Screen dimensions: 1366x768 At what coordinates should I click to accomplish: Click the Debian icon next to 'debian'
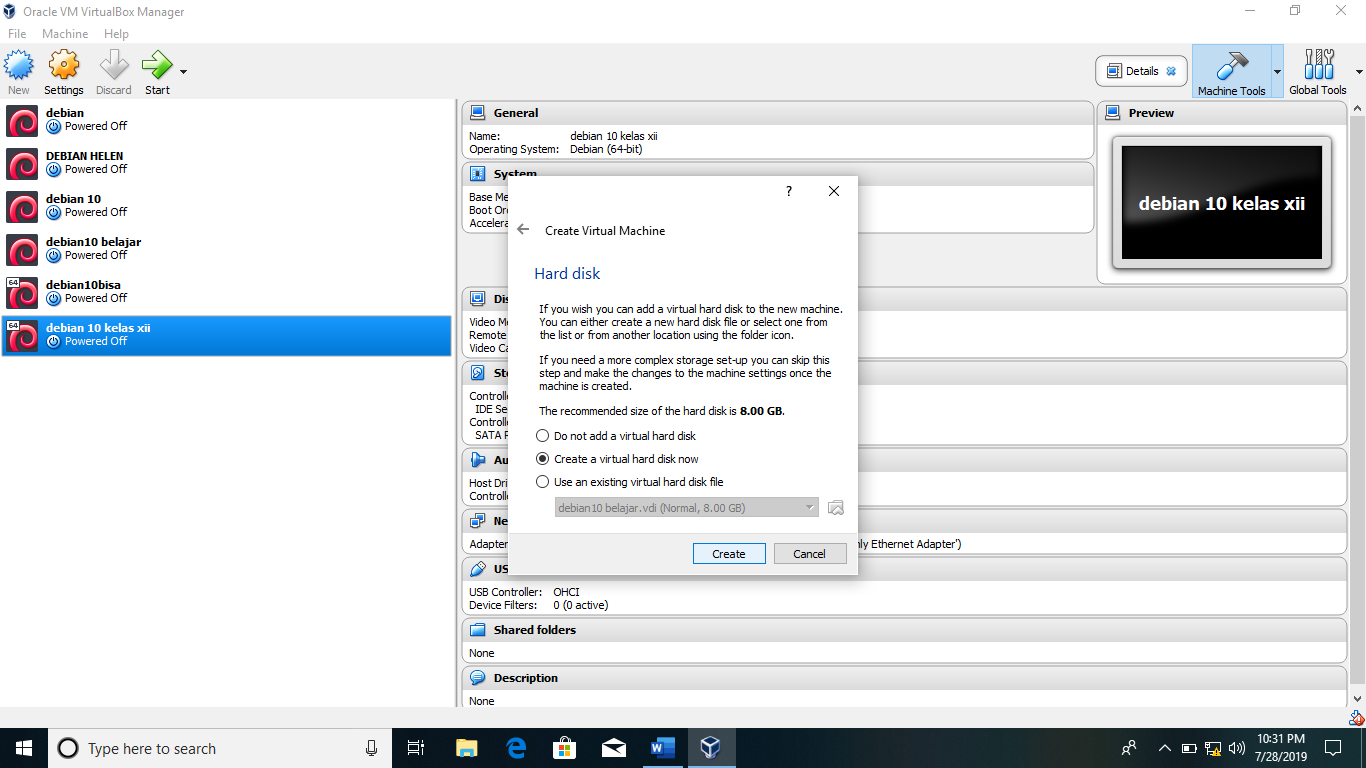(22, 120)
